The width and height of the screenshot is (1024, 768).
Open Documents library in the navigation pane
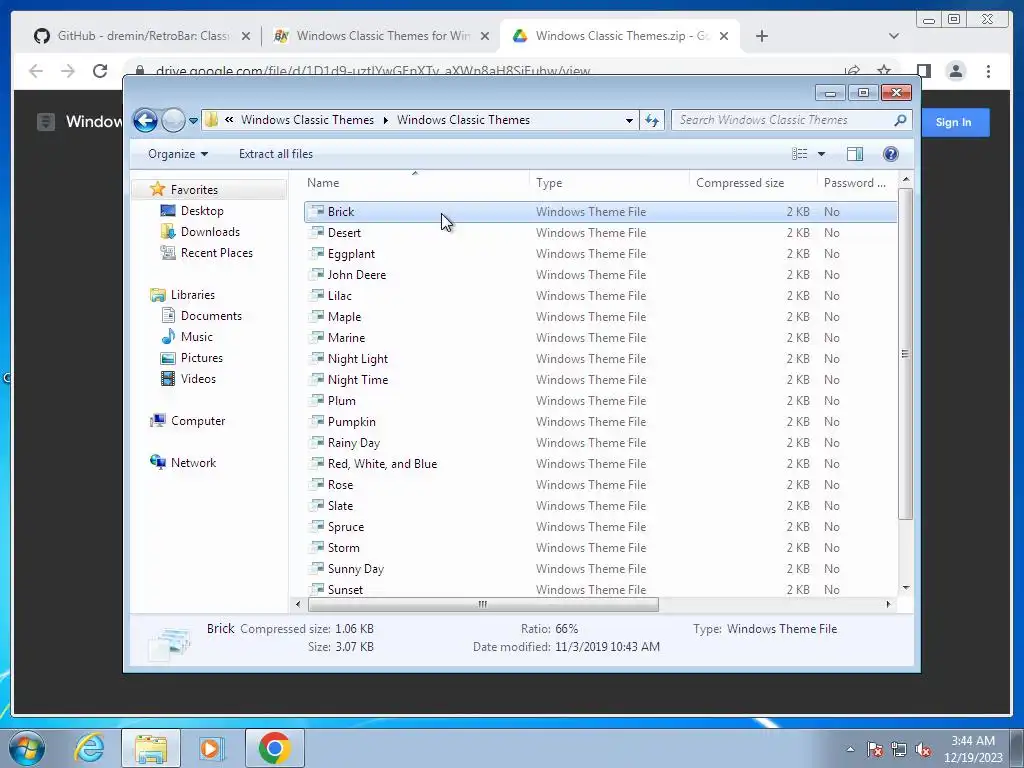pos(211,316)
